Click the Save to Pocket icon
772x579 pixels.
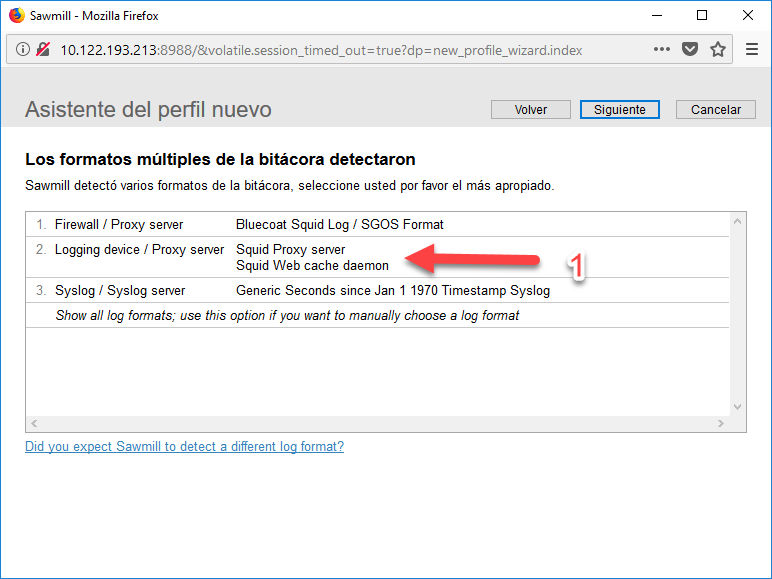(690, 49)
